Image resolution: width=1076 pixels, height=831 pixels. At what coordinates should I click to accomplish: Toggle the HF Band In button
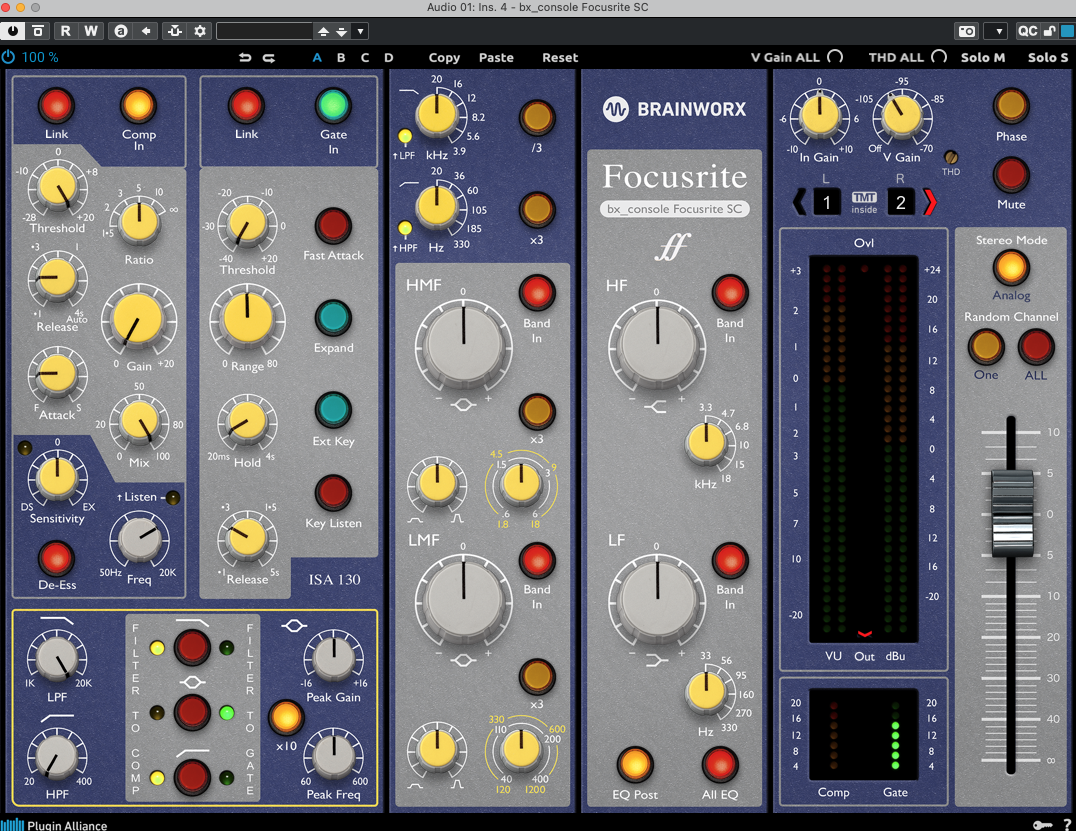729,293
